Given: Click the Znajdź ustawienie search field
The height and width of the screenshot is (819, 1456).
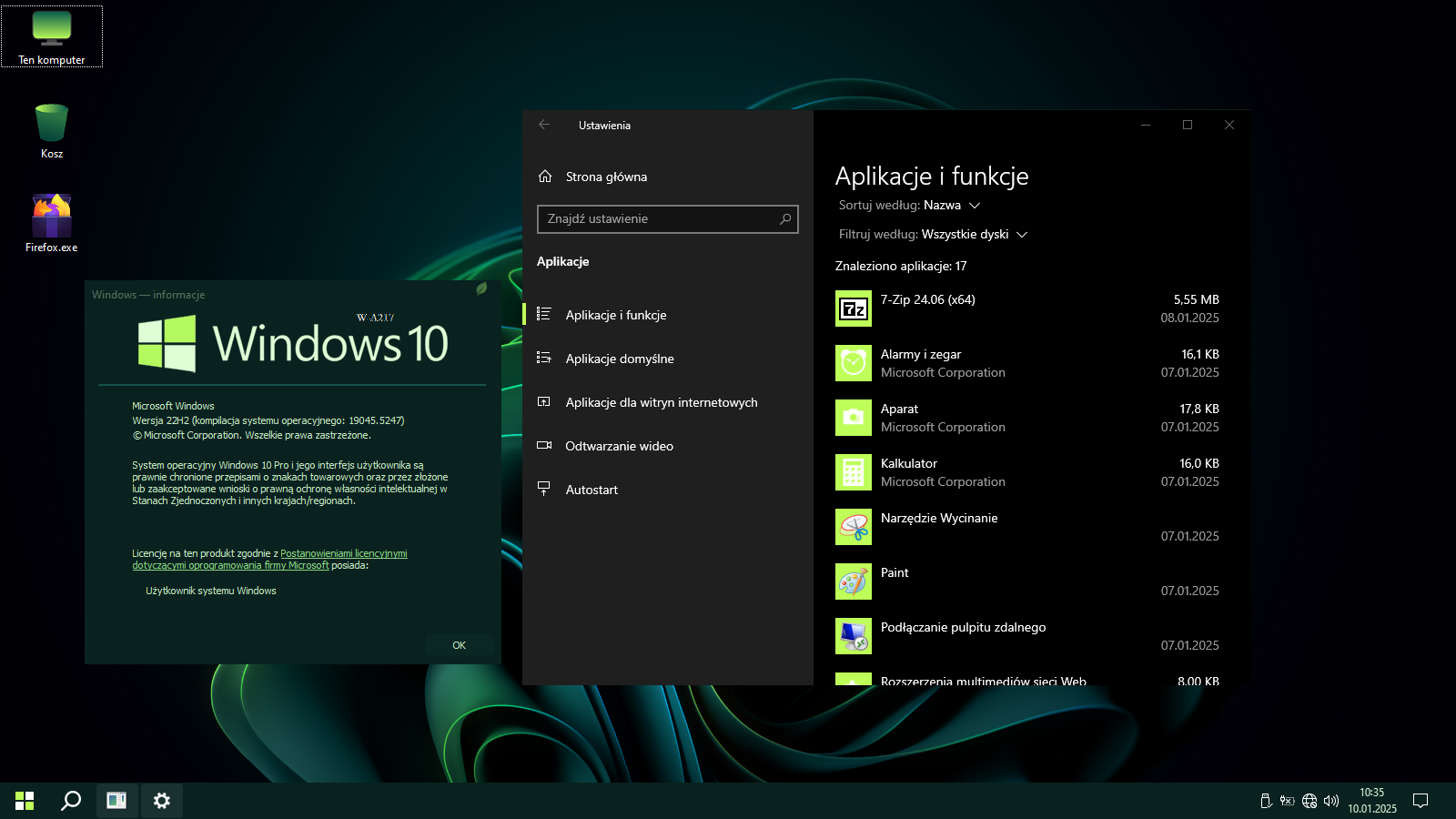Looking at the screenshot, I should click(x=660, y=219).
